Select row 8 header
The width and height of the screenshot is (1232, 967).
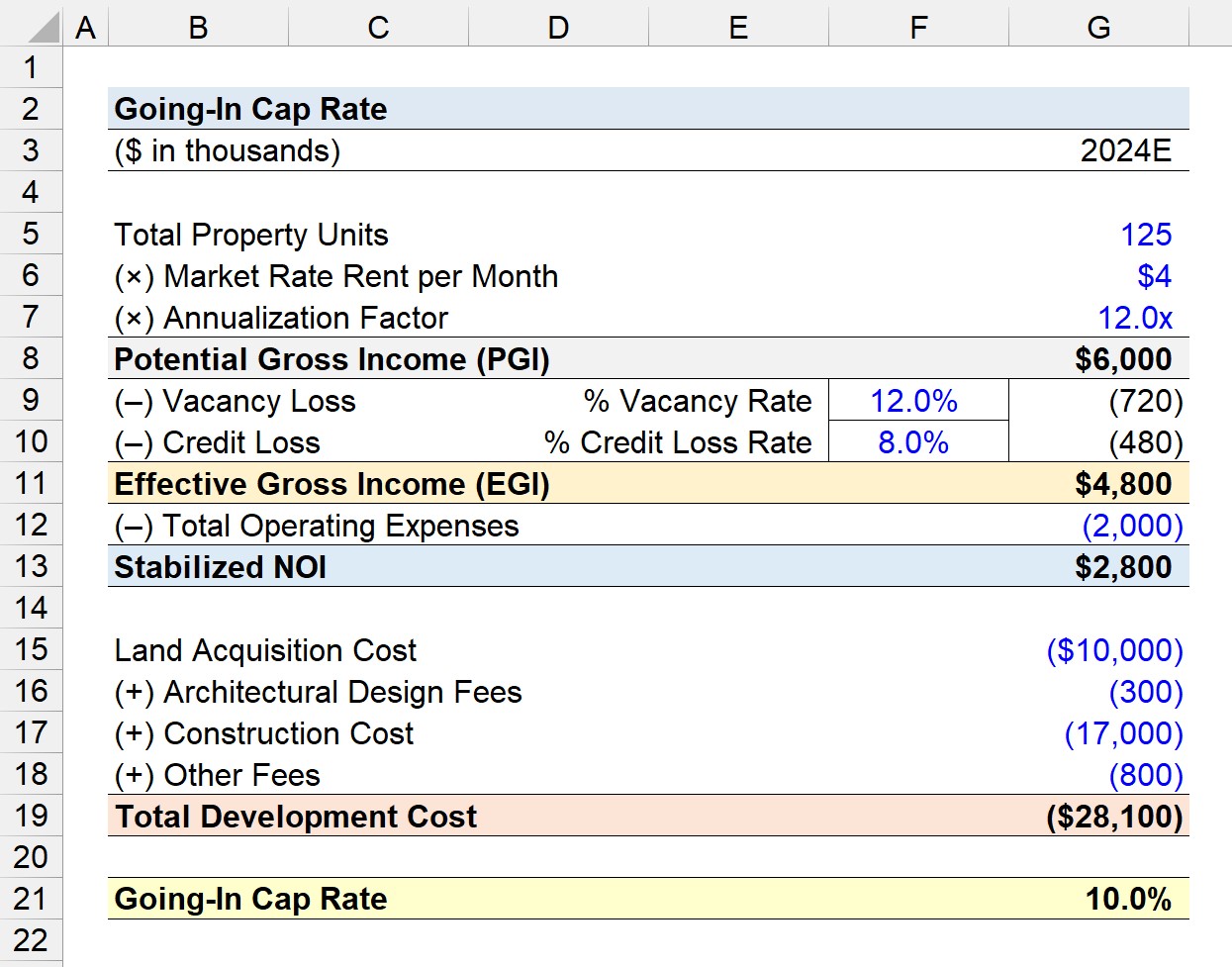tap(31, 358)
